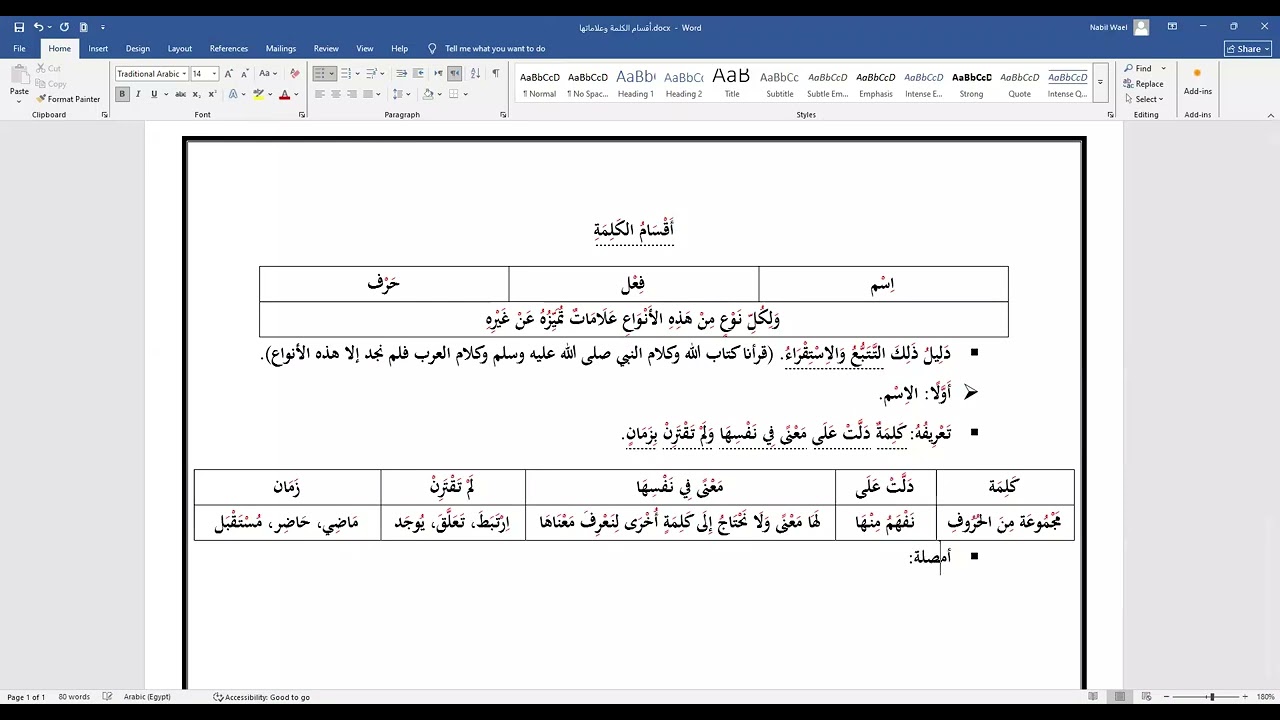Open the Layout tab
Image resolution: width=1280 pixels, height=720 pixels.
[180, 48]
